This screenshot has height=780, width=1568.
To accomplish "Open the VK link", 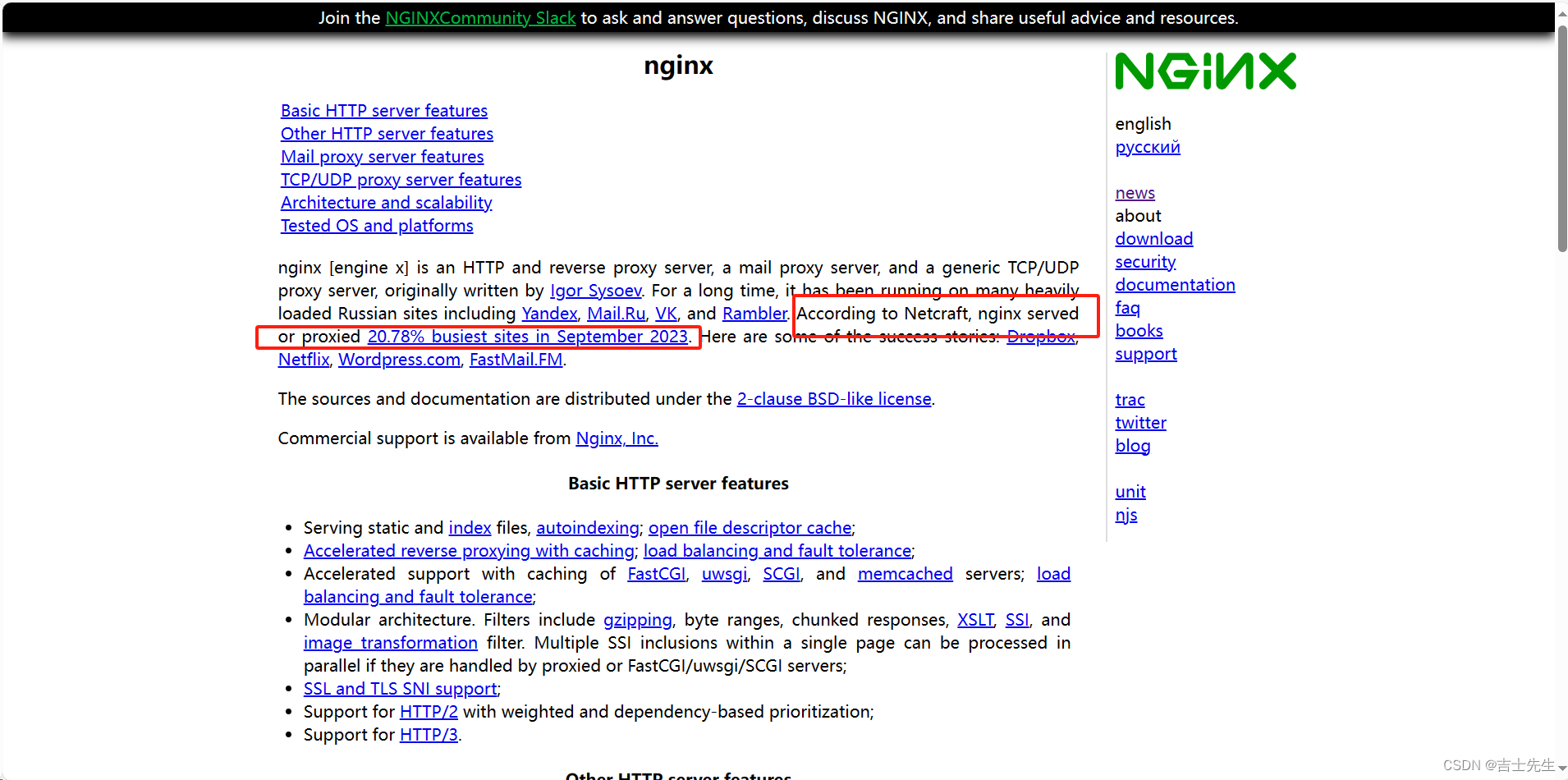I will 666,314.
